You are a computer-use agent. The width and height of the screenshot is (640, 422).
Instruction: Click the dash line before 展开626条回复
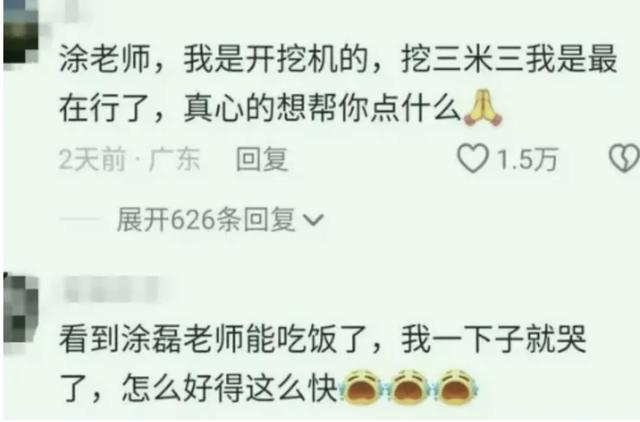[x=80, y=220]
